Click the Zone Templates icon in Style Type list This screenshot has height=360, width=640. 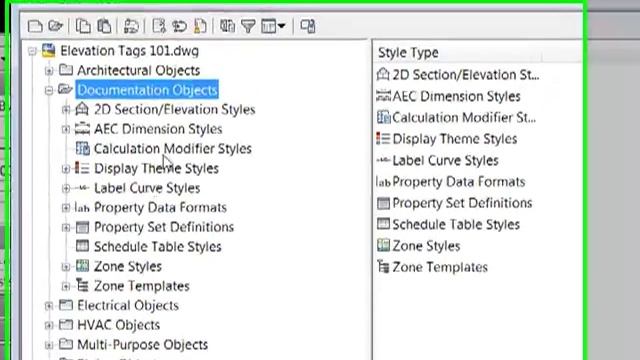pyautogui.click(x=383, y=267)
